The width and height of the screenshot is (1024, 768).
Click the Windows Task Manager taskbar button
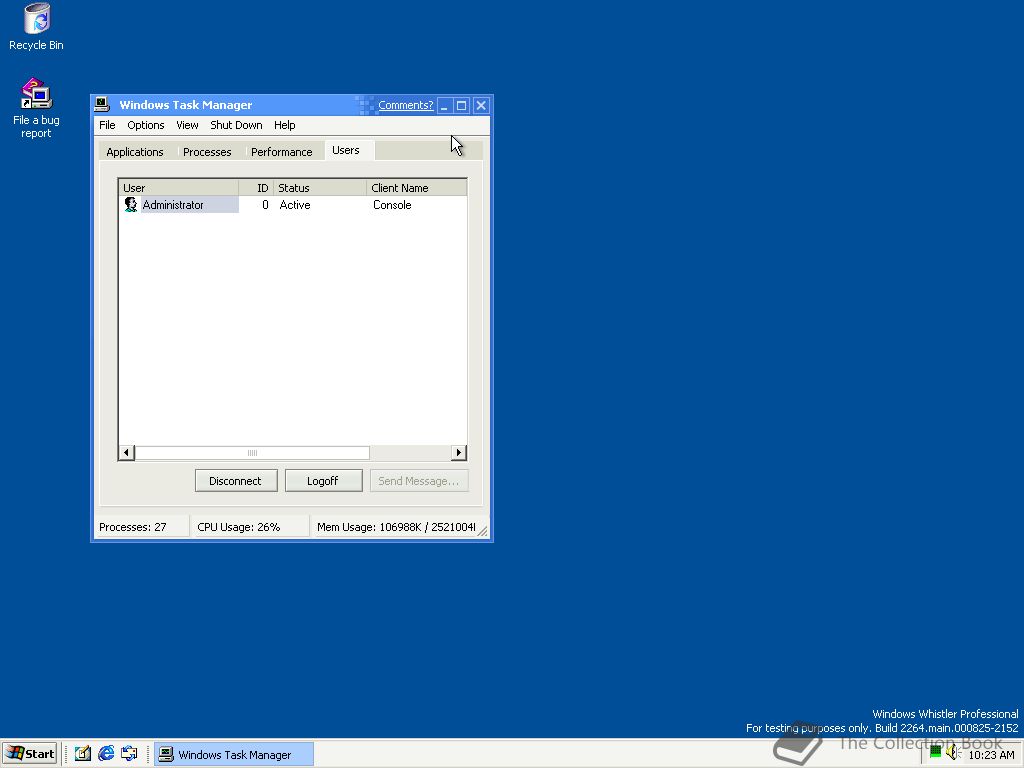tap(234, 754)
